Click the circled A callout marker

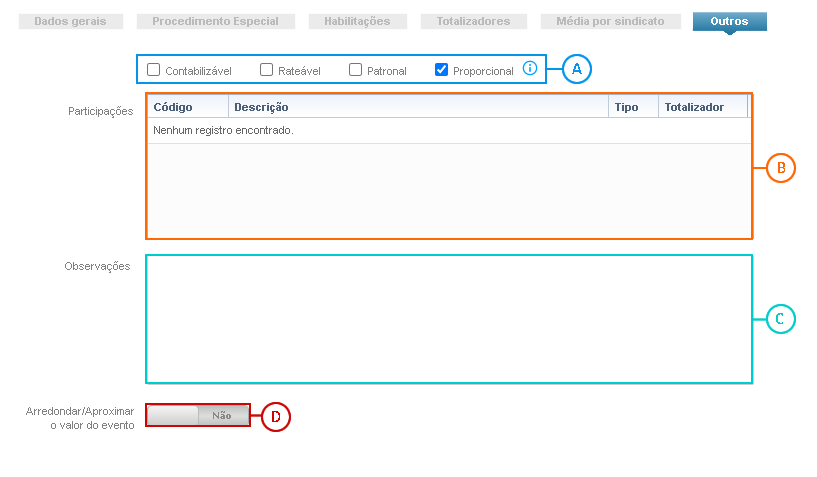(x=576, y=69)
